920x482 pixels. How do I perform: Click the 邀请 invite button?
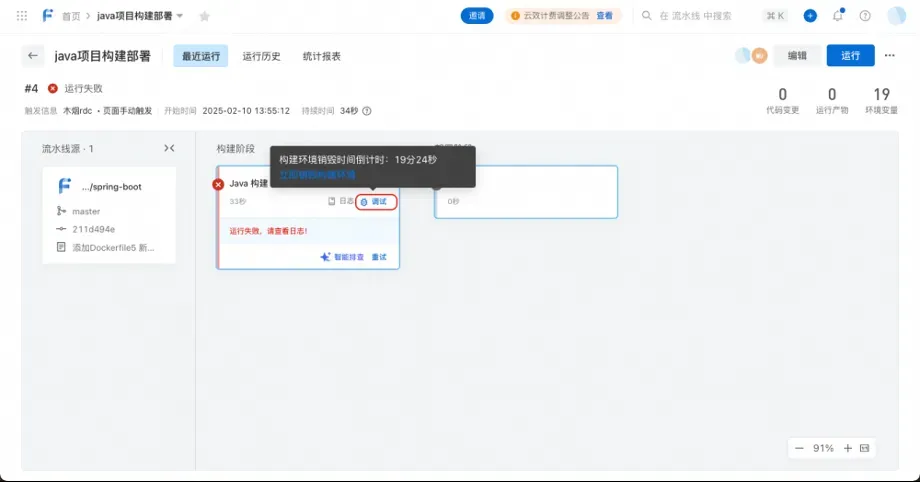pyautogui.click(x=477, y=16)
